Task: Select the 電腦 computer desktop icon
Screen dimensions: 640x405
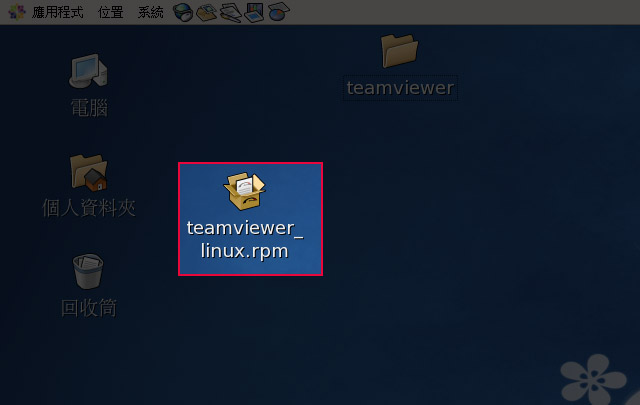Action: click(x=88, y=71)
